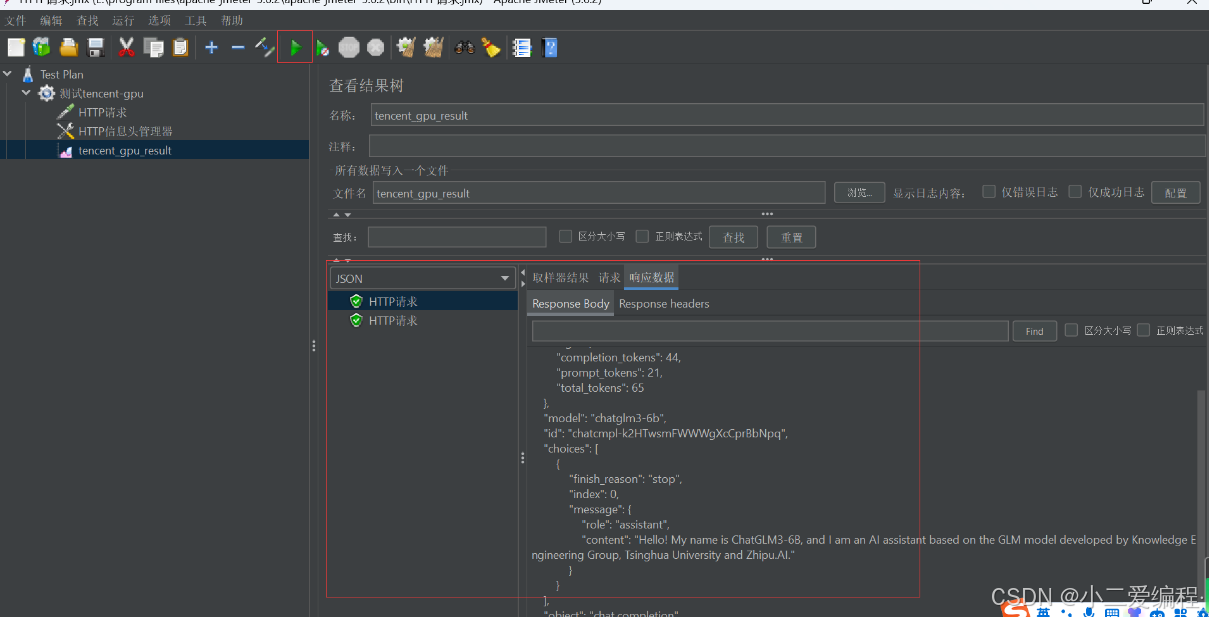This screenshot has height=617, width=1209.
Task: Enable 仅错误日志 checkbox
Action: pyautogui.click(x=989, y=192)
